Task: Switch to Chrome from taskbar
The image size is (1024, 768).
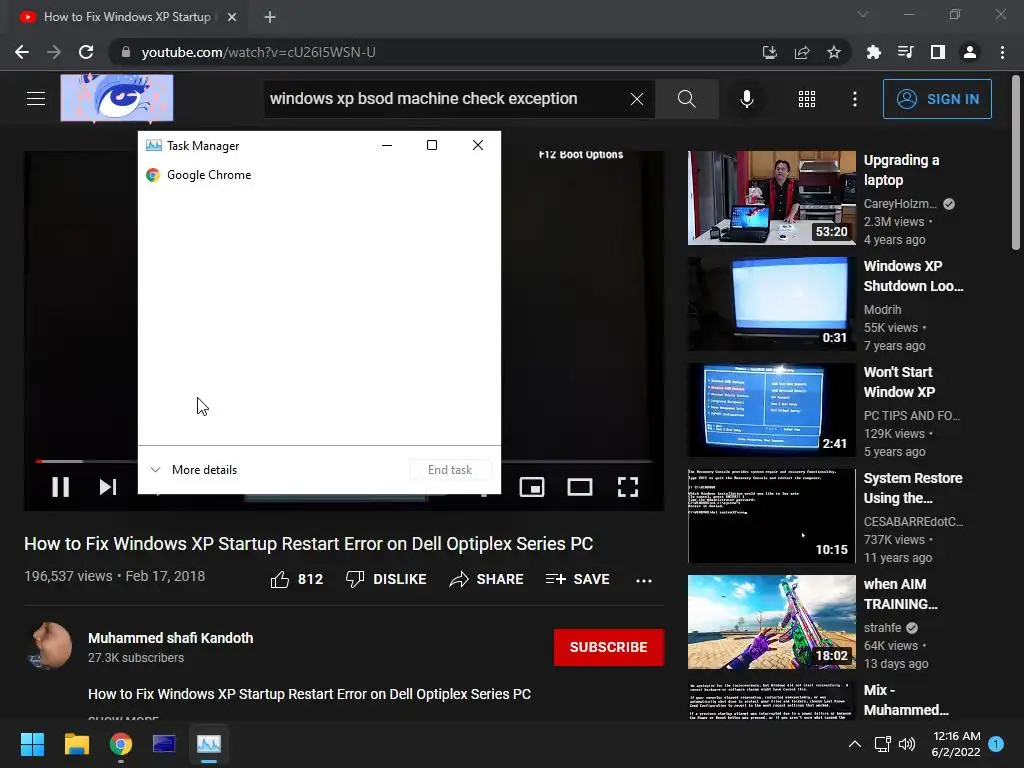Action: tap(121, 744)
